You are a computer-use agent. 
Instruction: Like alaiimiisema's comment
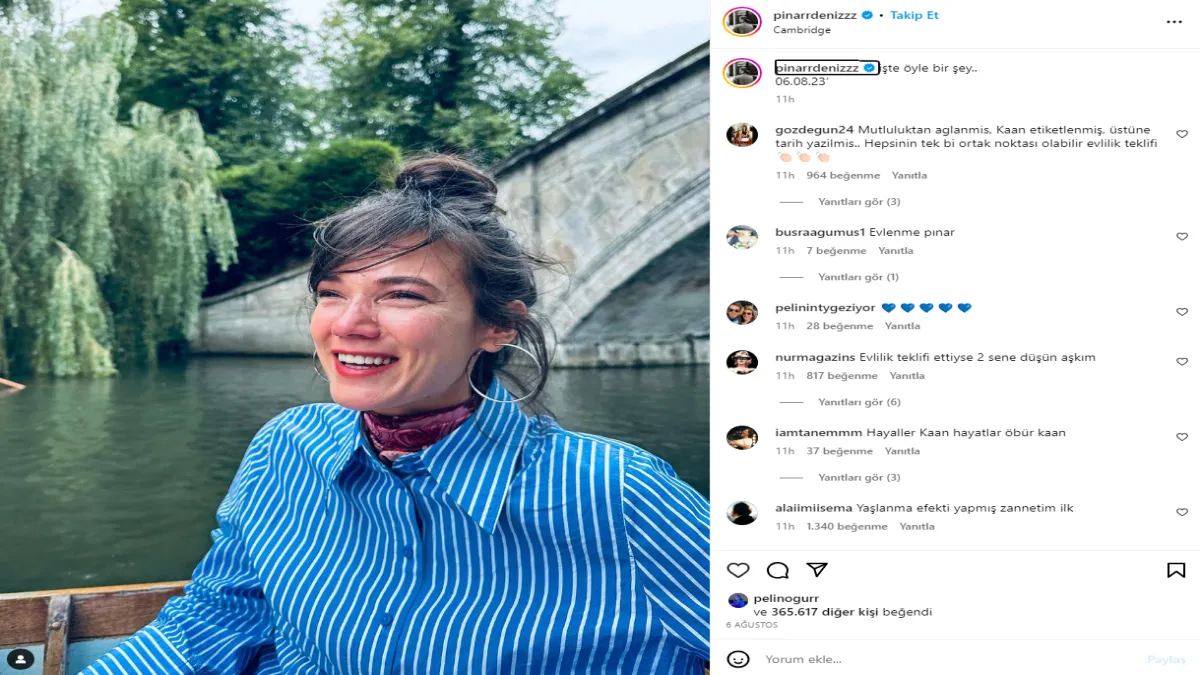1182,512
